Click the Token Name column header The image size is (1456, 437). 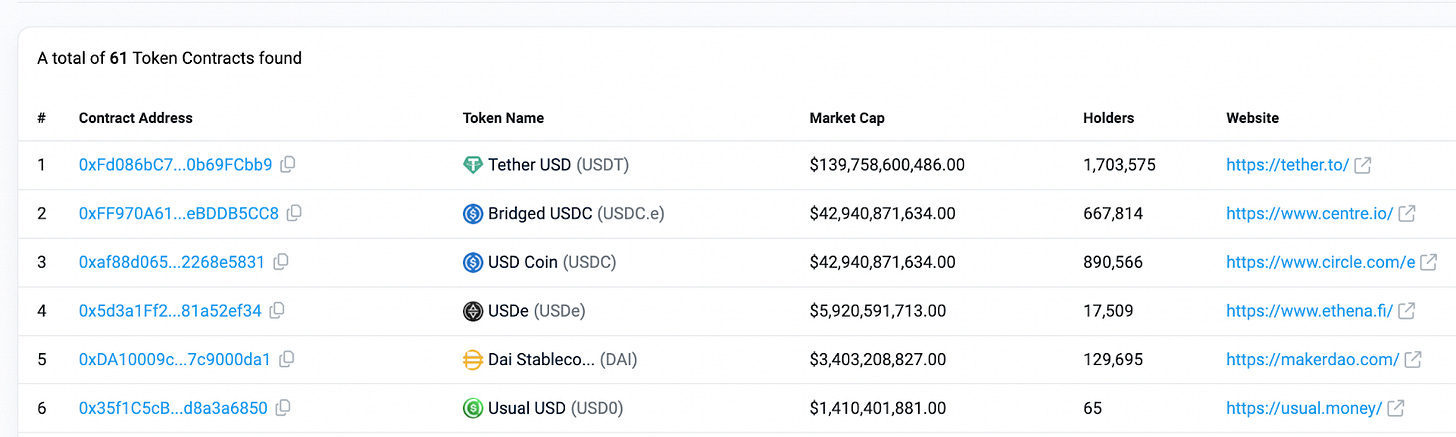pos(503,118)
